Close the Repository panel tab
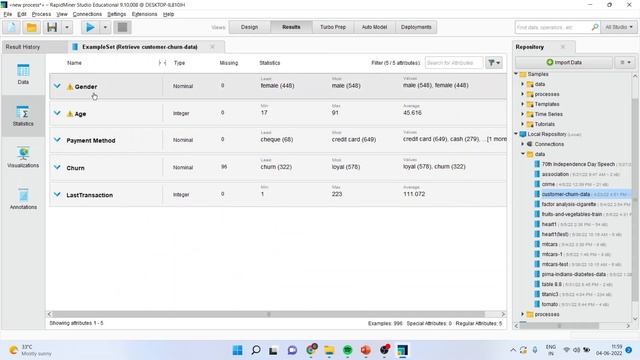Viewport: 640px width, 360px height. (x=563, y=47)
